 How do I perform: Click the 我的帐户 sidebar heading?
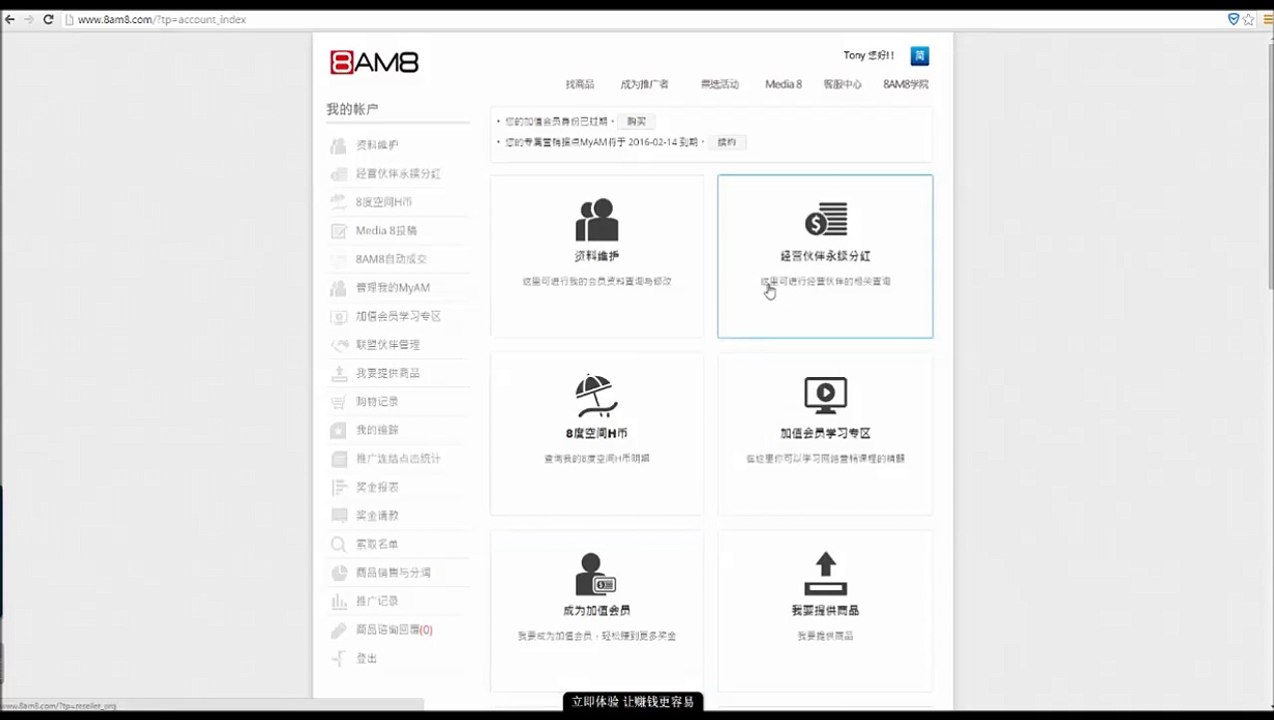(x=352, y=109)
